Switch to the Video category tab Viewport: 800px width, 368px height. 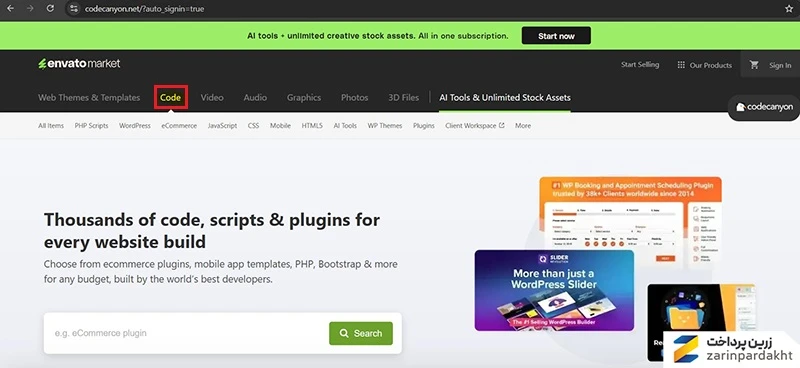212,97
